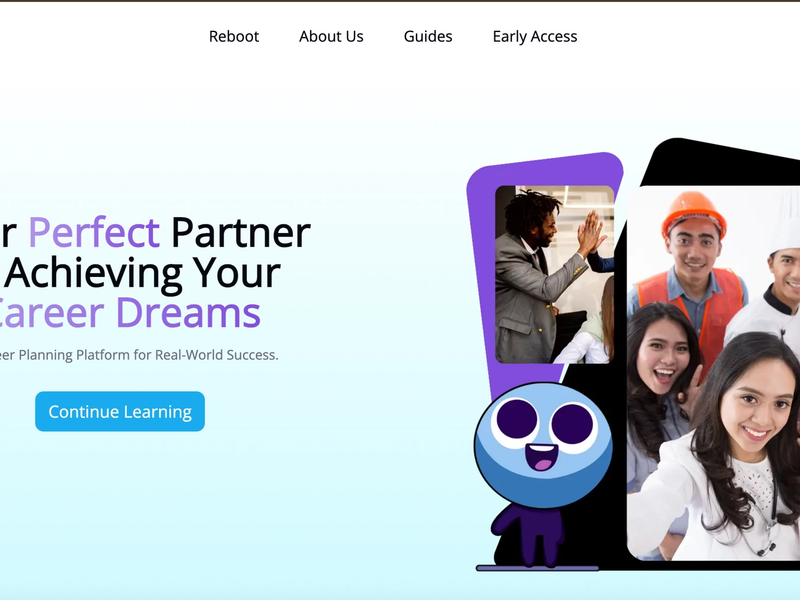Open the Reboot nav link

point(234,37)
